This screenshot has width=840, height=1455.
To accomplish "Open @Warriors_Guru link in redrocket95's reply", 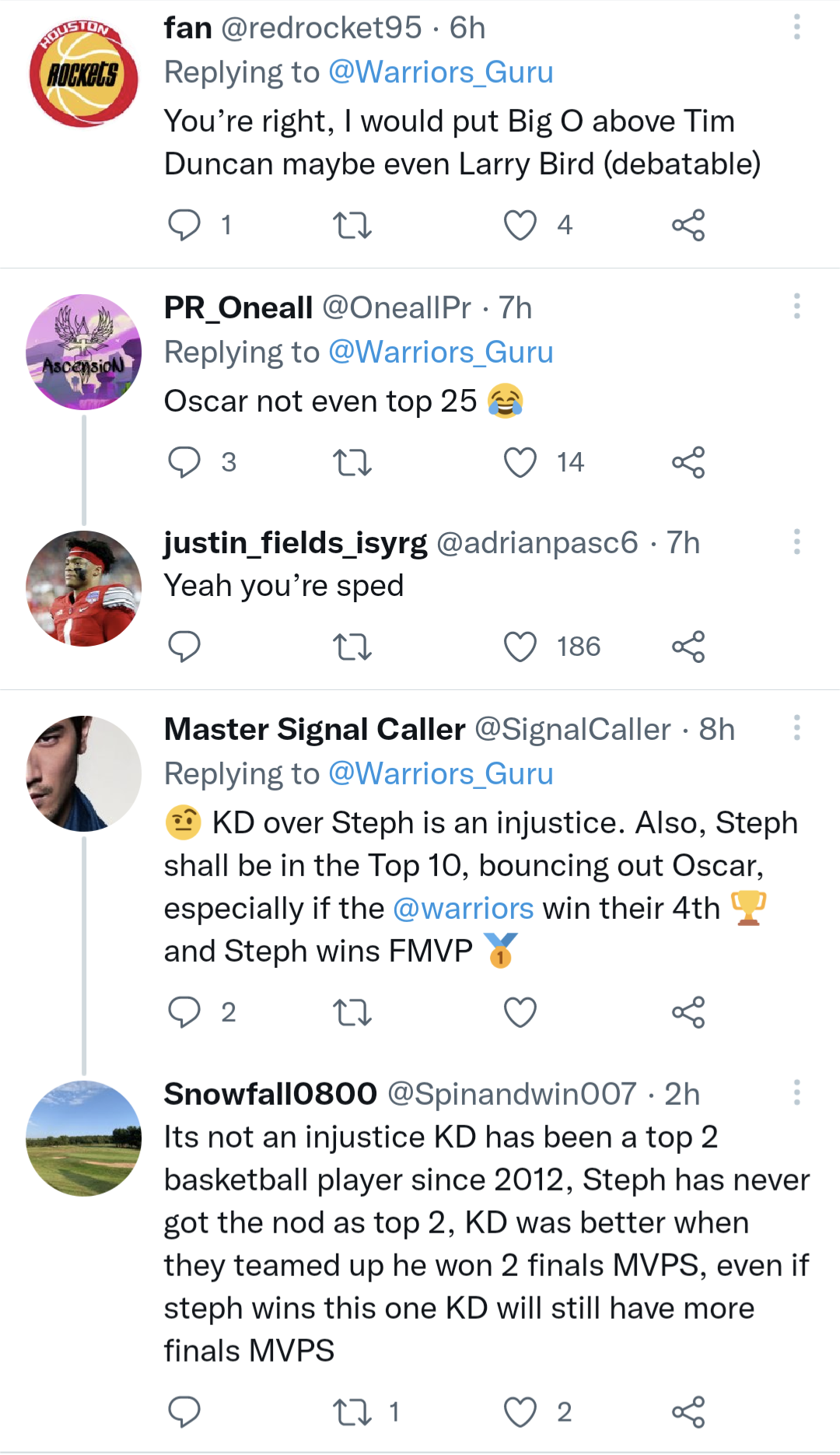I will point(440,72).
